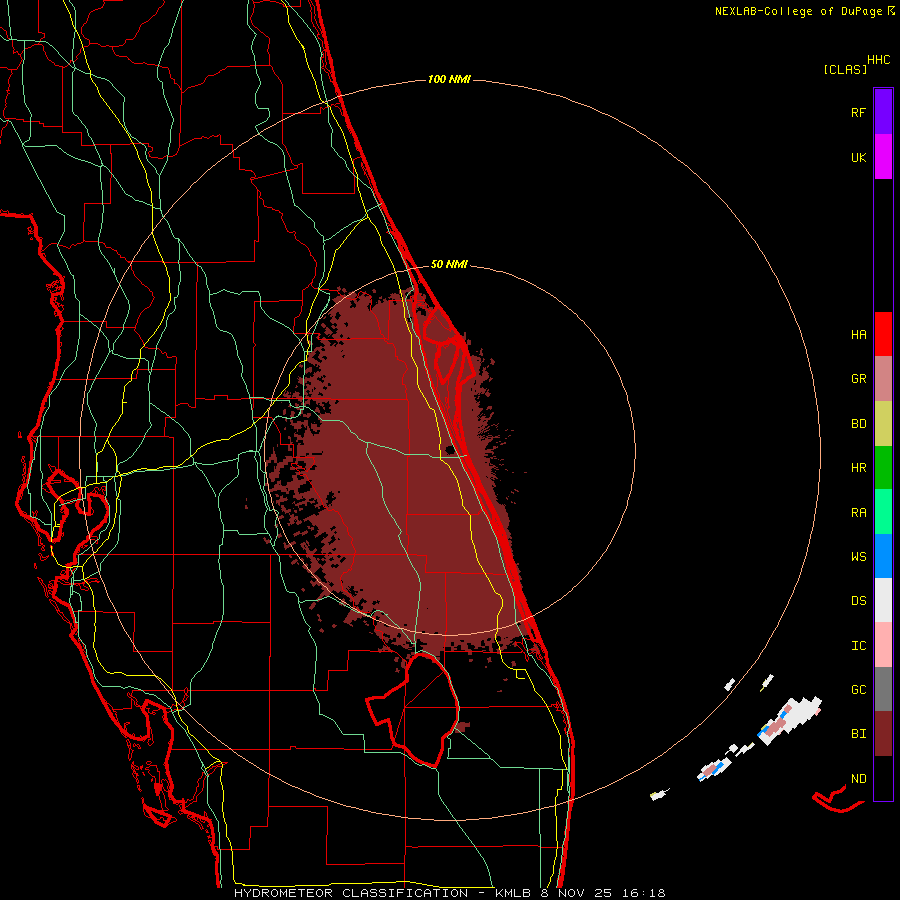Click the GR legend label
Viewport: 900px width, 900px height.
pyautogui.click(x=858, y=379)
